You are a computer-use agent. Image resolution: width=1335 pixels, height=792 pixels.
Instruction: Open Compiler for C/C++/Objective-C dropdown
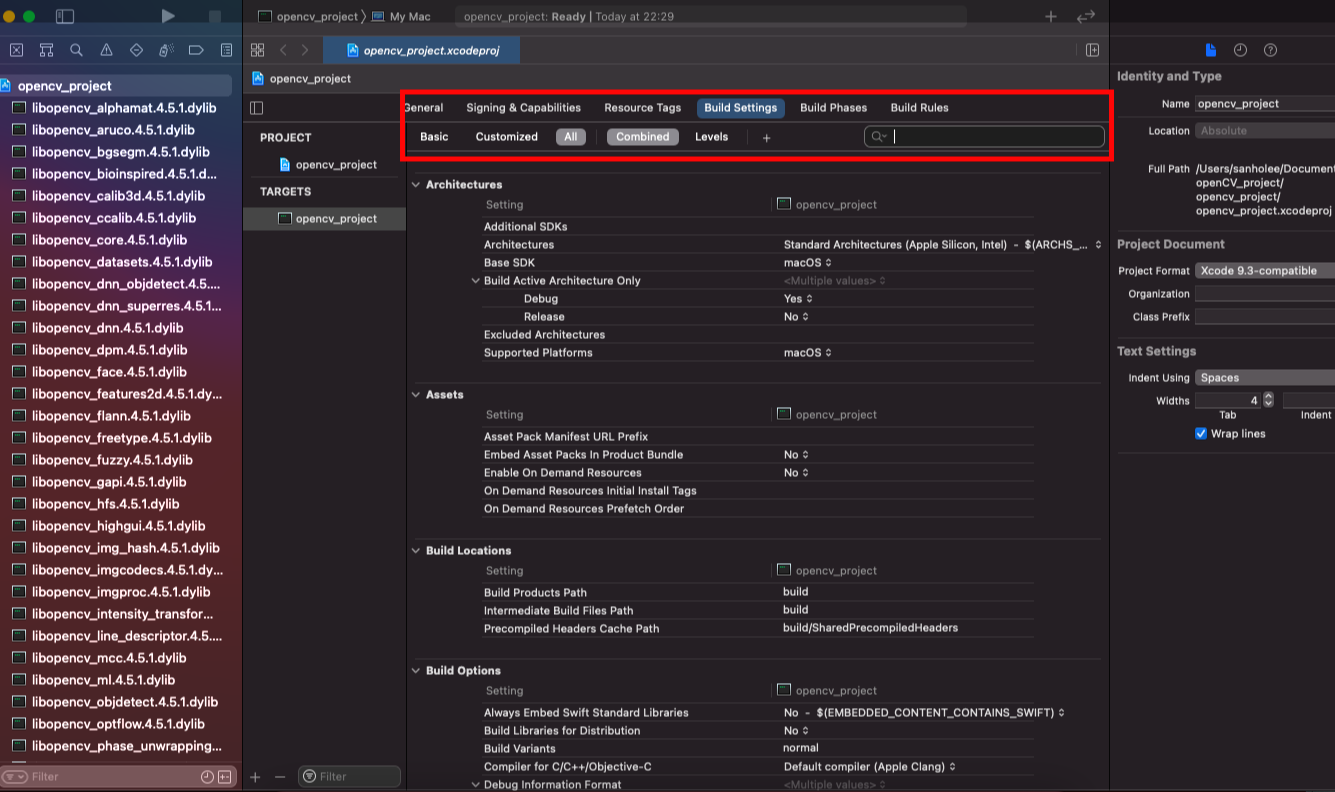(x=870, y=767)
